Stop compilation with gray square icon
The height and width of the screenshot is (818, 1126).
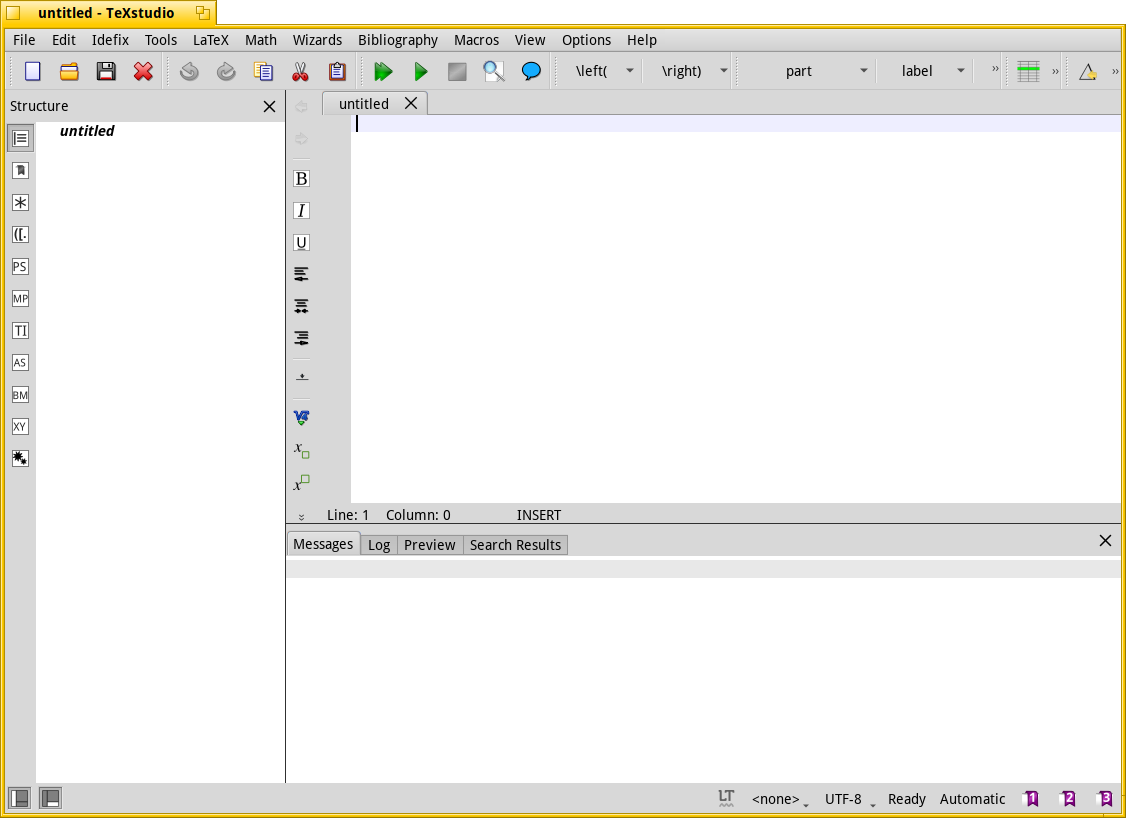coord(457,71)
